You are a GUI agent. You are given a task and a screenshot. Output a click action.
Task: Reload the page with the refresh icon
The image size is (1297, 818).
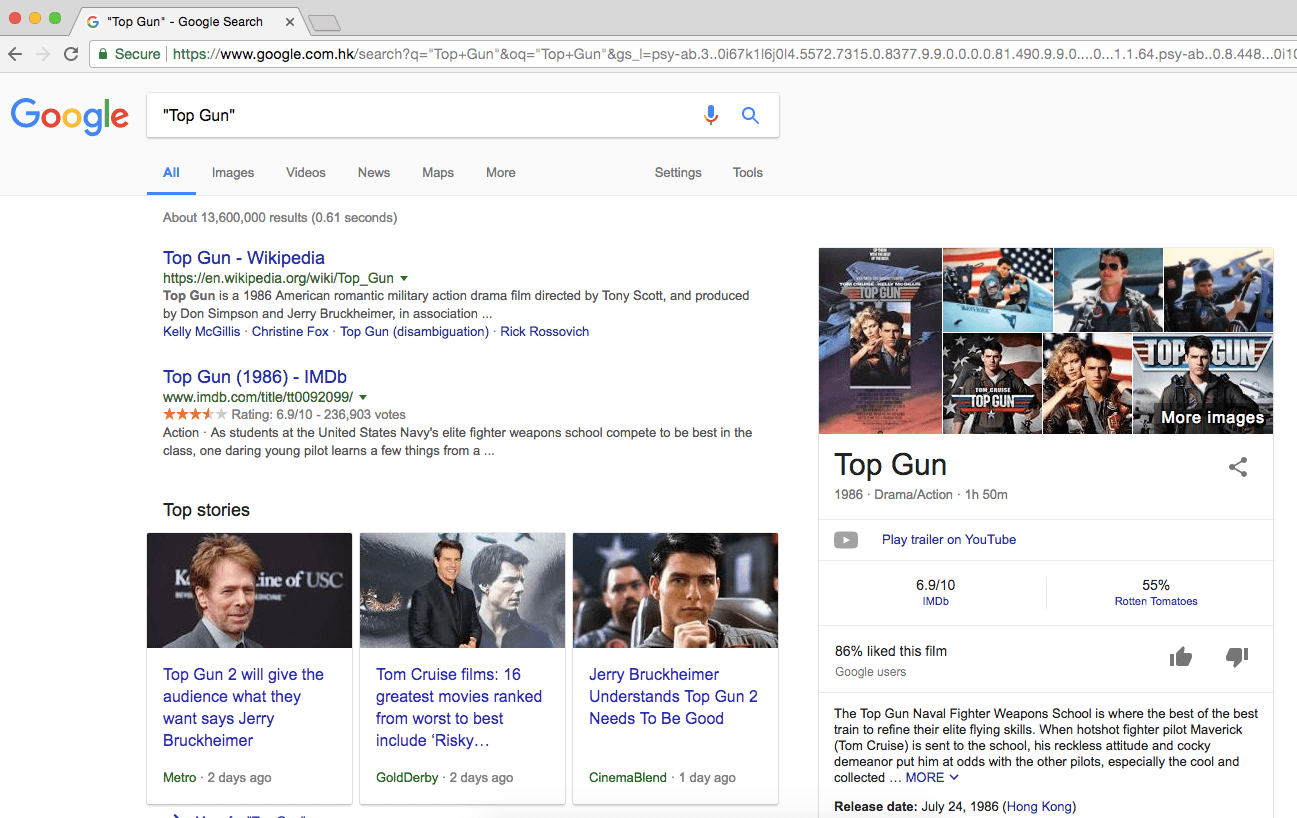[x=71, y=54]
